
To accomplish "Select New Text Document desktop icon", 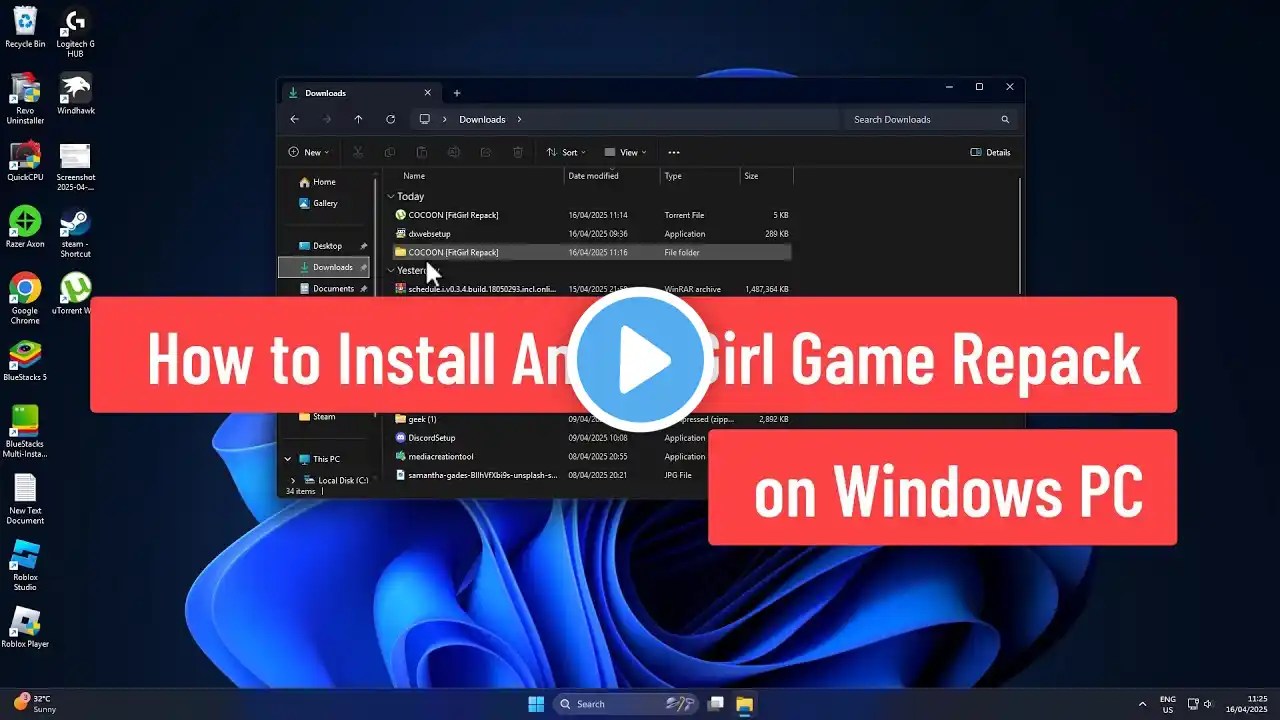I will point(25,499).
